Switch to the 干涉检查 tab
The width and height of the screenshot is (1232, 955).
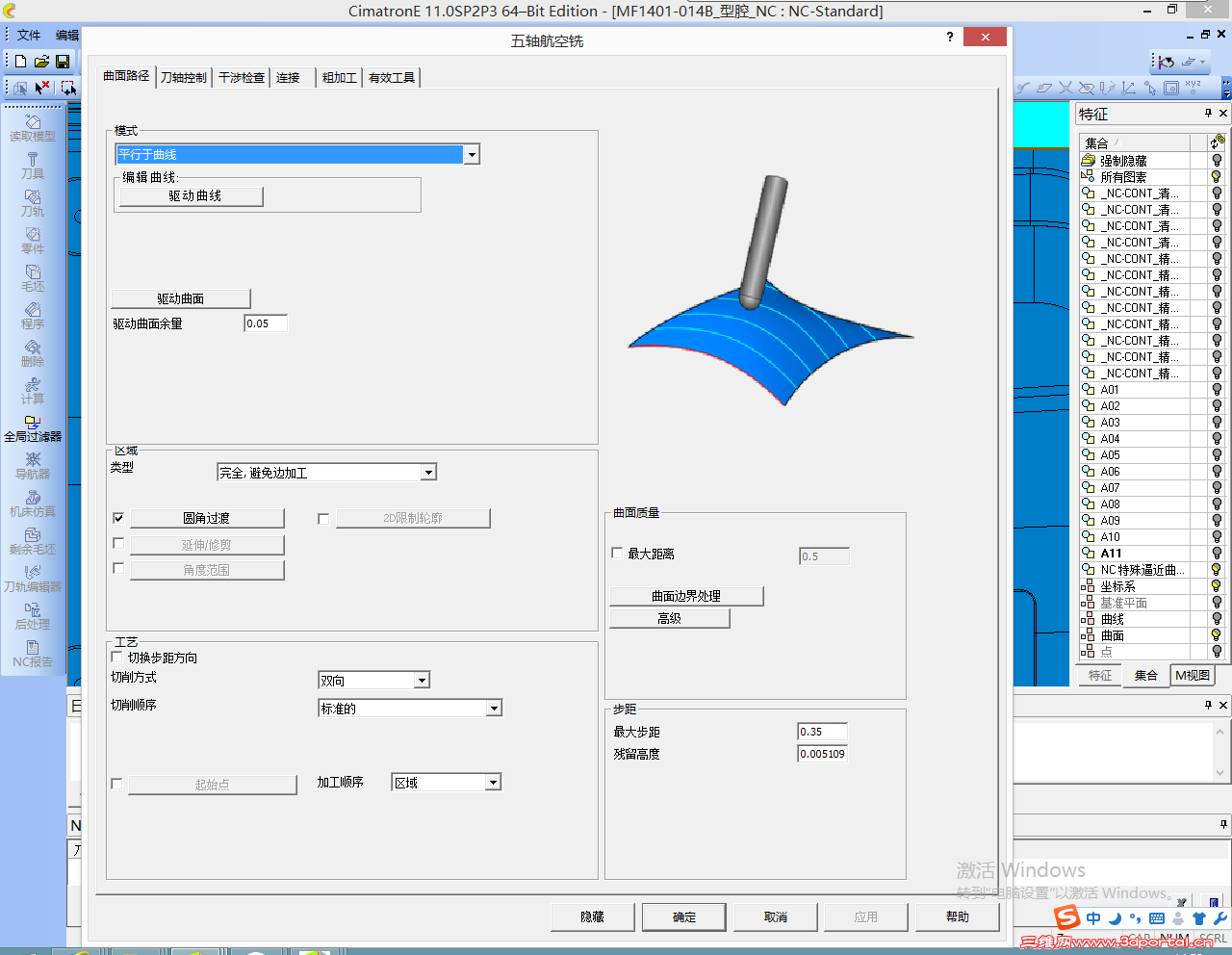tap(242, 78)
